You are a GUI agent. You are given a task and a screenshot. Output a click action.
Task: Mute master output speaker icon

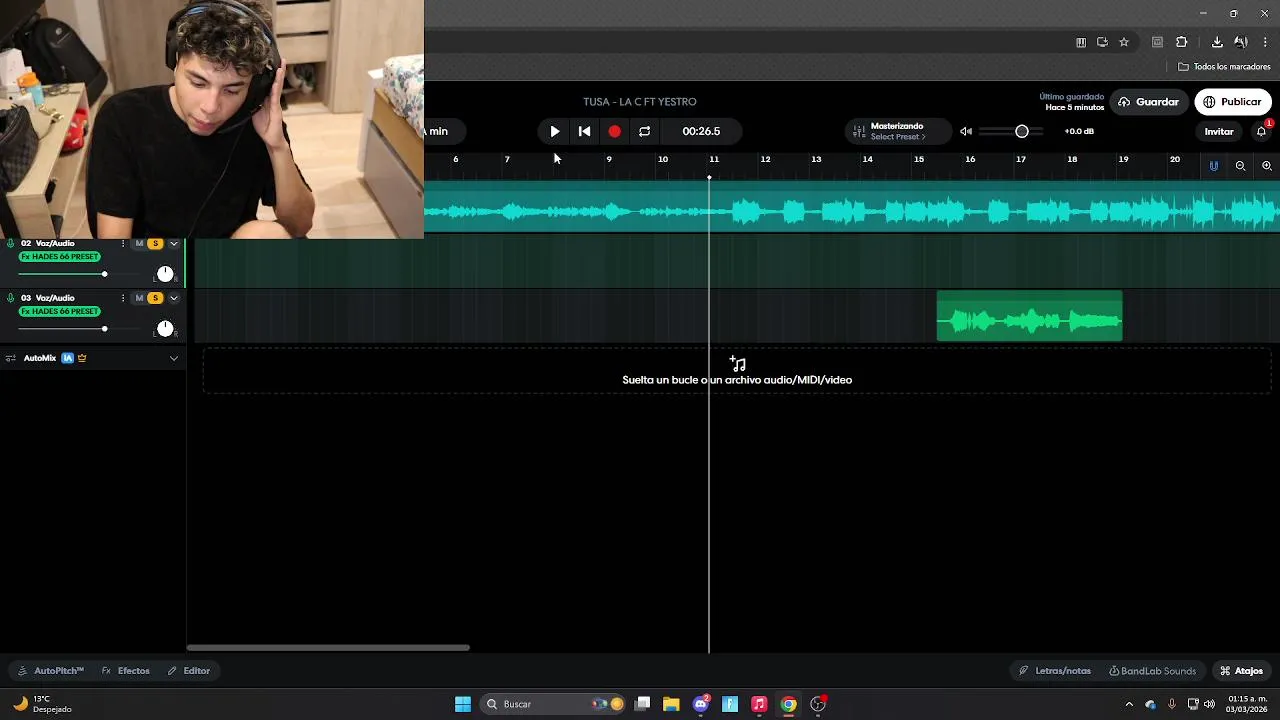pos(966,131)
